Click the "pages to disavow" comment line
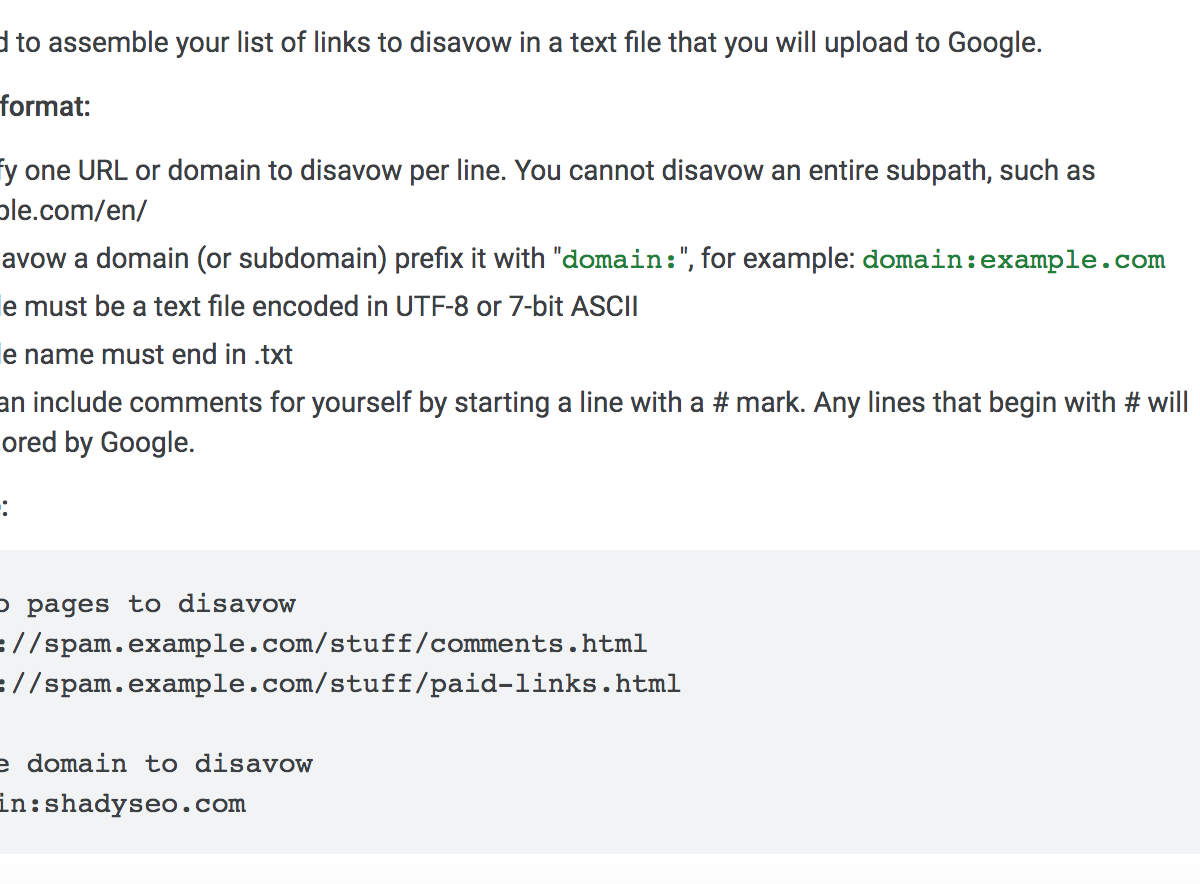The image size is (1200, 884). click(x=160, y=604)
